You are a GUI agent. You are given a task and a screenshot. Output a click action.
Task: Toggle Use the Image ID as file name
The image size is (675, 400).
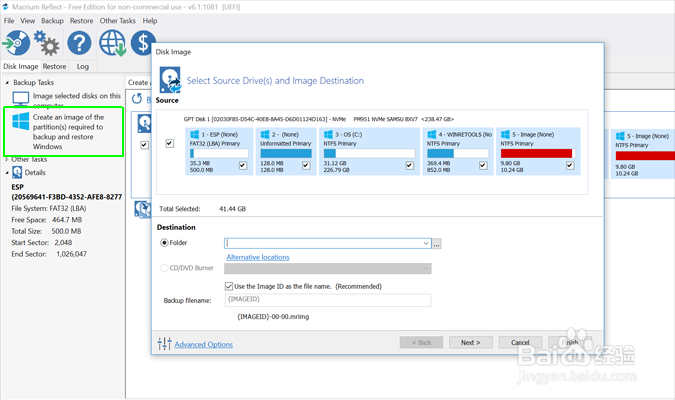229,286
